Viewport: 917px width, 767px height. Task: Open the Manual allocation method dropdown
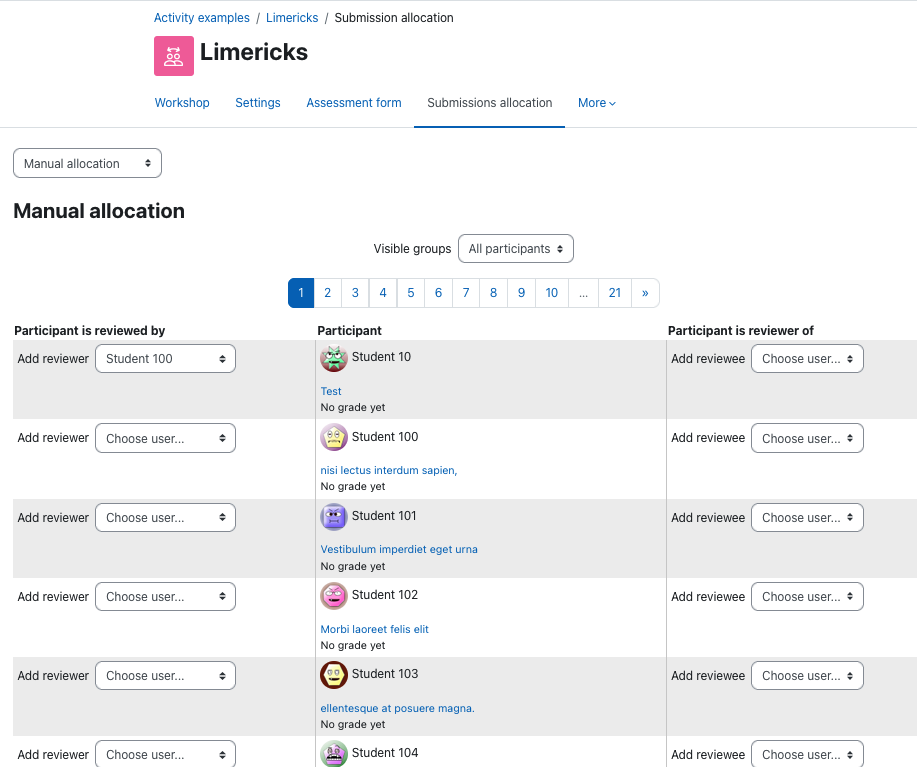pos(87,163)
